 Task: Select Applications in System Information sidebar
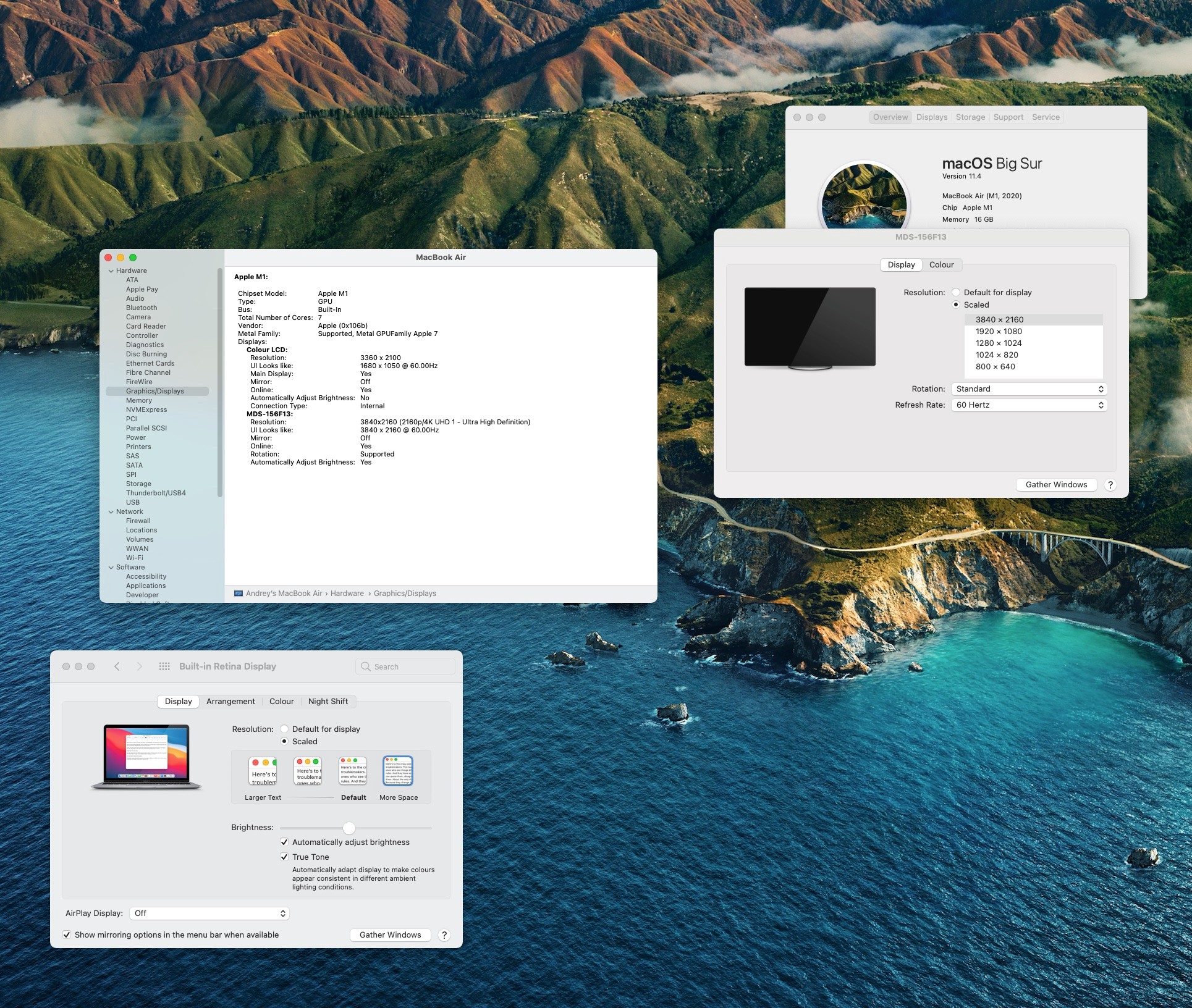[x=146, y=586]
